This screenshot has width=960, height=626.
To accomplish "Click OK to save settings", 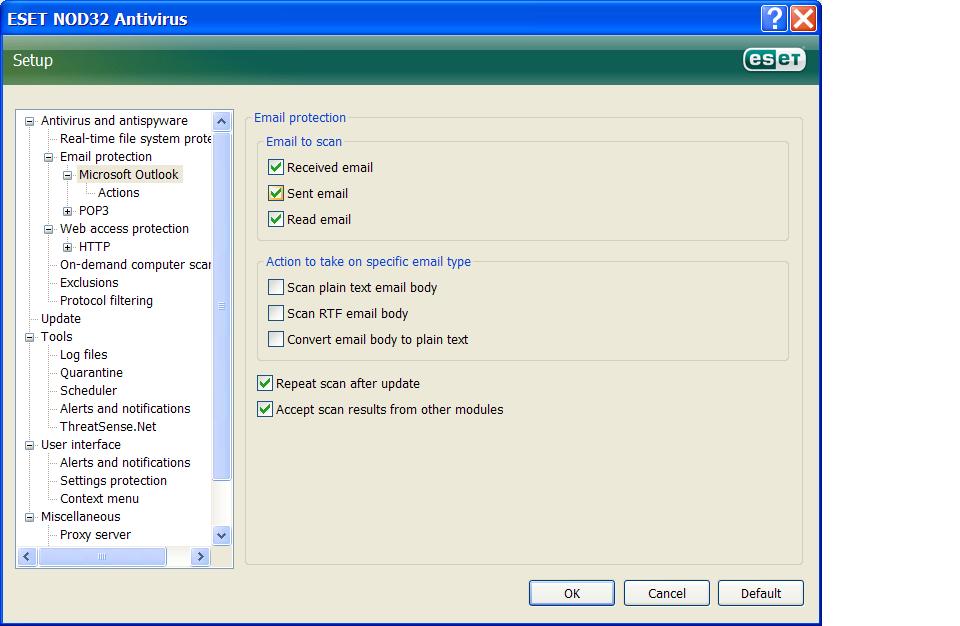I will tap(572, 593).
